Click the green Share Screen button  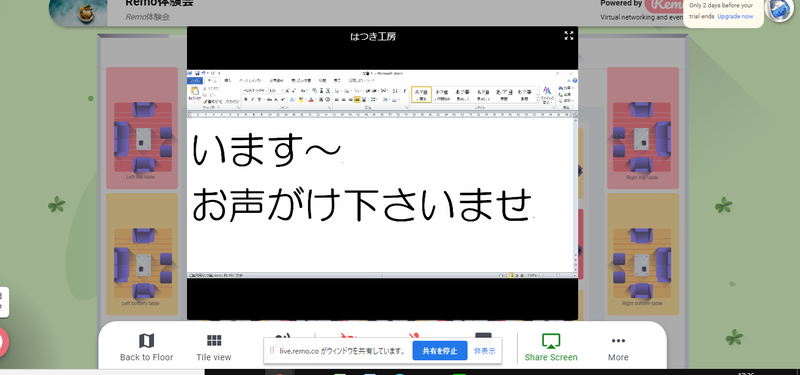pyautogui.click(x=551, y=347)
